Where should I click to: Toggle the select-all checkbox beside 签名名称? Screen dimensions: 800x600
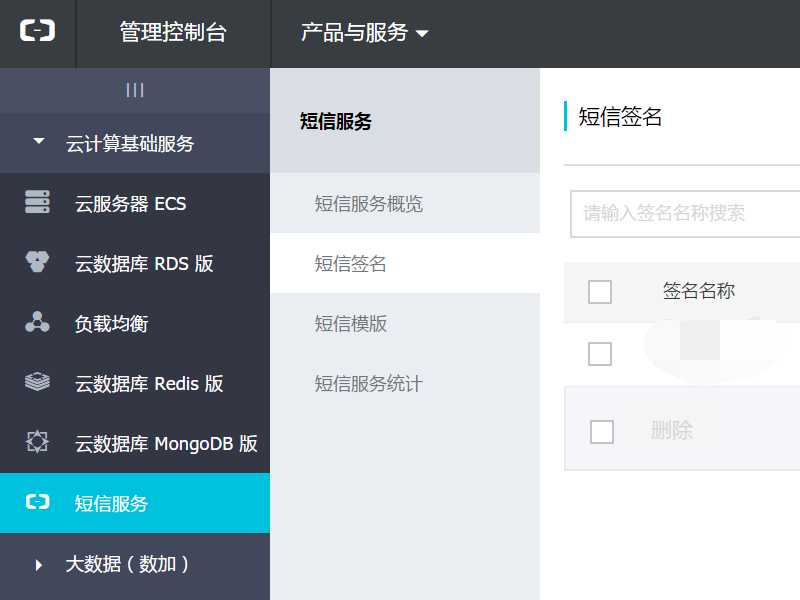coord(600,292)
